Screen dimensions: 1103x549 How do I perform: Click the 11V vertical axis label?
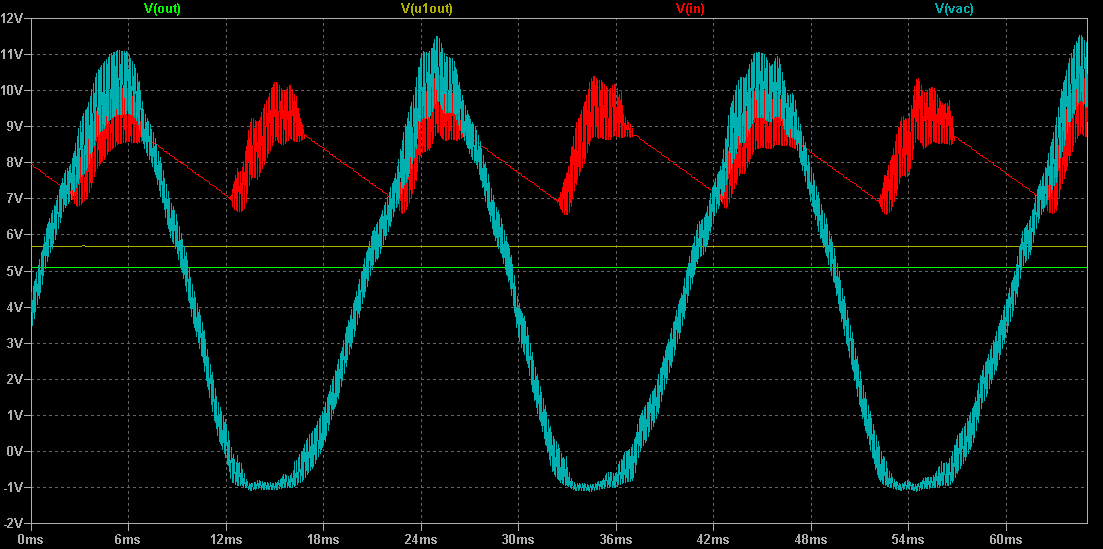(13, 54)
